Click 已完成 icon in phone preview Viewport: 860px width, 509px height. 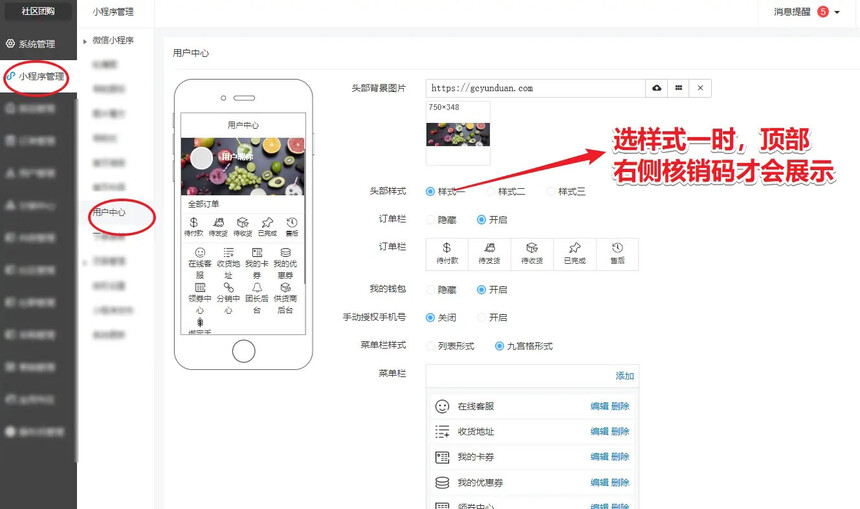pyautogui.click(x=267, y=222)
